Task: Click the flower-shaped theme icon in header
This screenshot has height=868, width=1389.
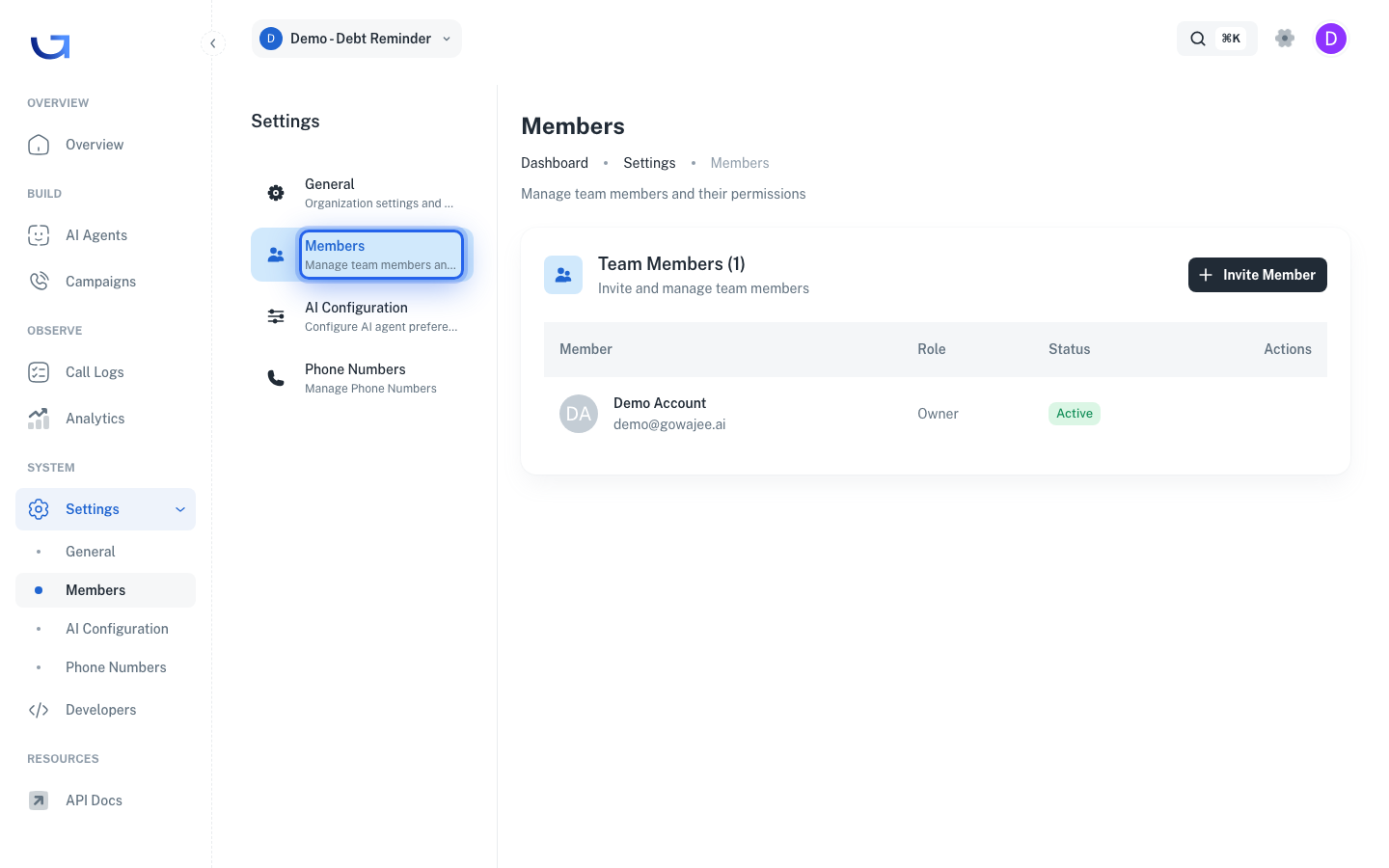Action: coord(1285,39)
